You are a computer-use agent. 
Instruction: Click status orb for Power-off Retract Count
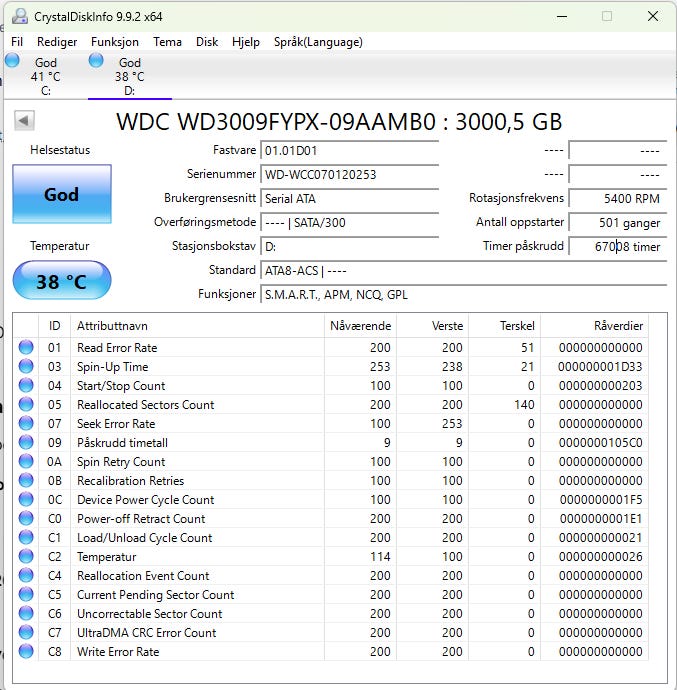click(x=26, y=518)
